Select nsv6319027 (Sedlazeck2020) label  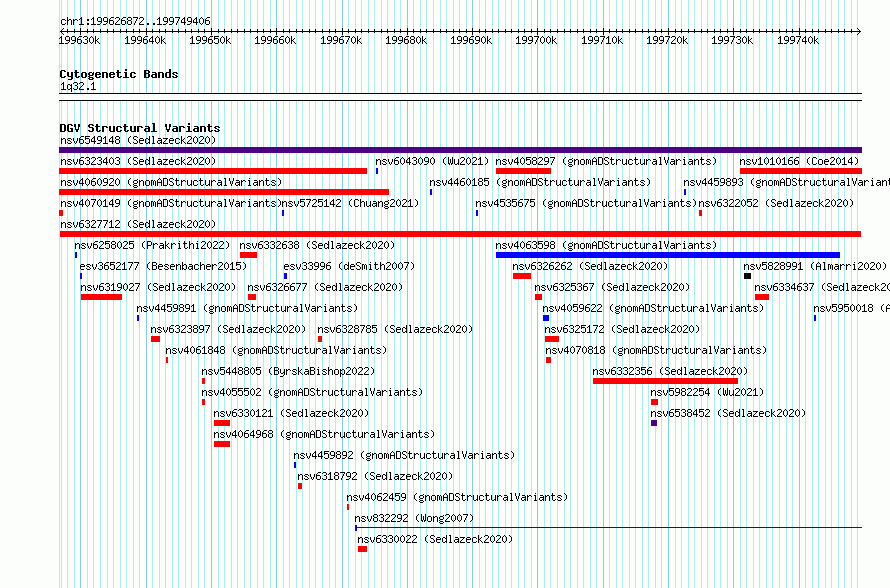pyautogui.click(x=158, y=287)
